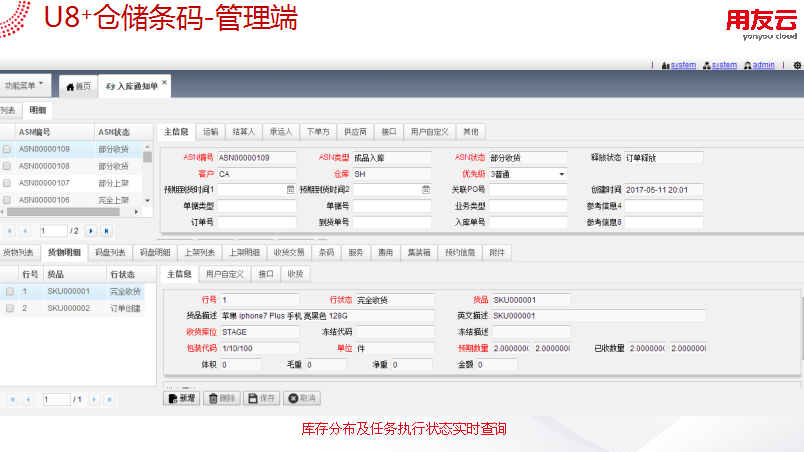Image resolution: width=804 pixels, height=452 pixels.
Task: Click the 保存 button
Action: tap(262, 398)
